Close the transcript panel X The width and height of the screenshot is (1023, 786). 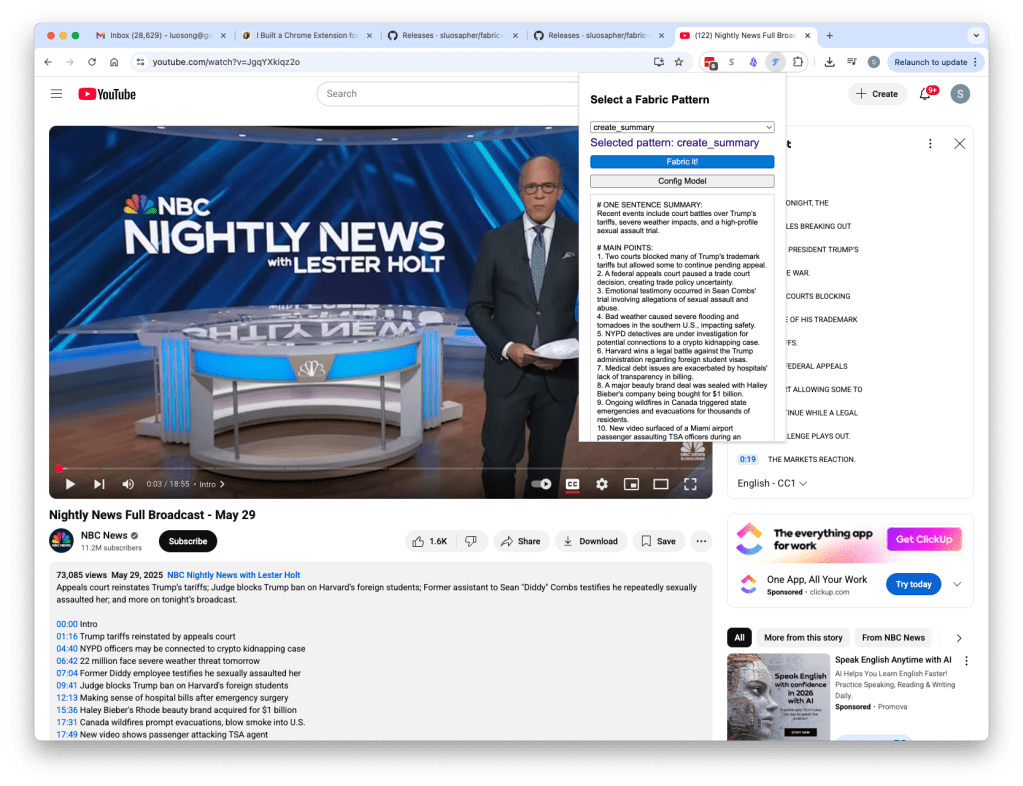(959, 144)
